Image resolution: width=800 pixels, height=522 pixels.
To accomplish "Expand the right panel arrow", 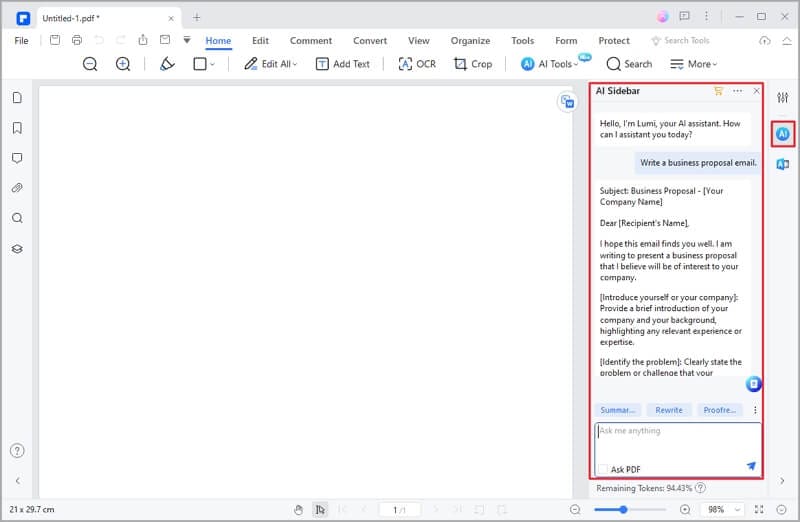I will point(782,481).
